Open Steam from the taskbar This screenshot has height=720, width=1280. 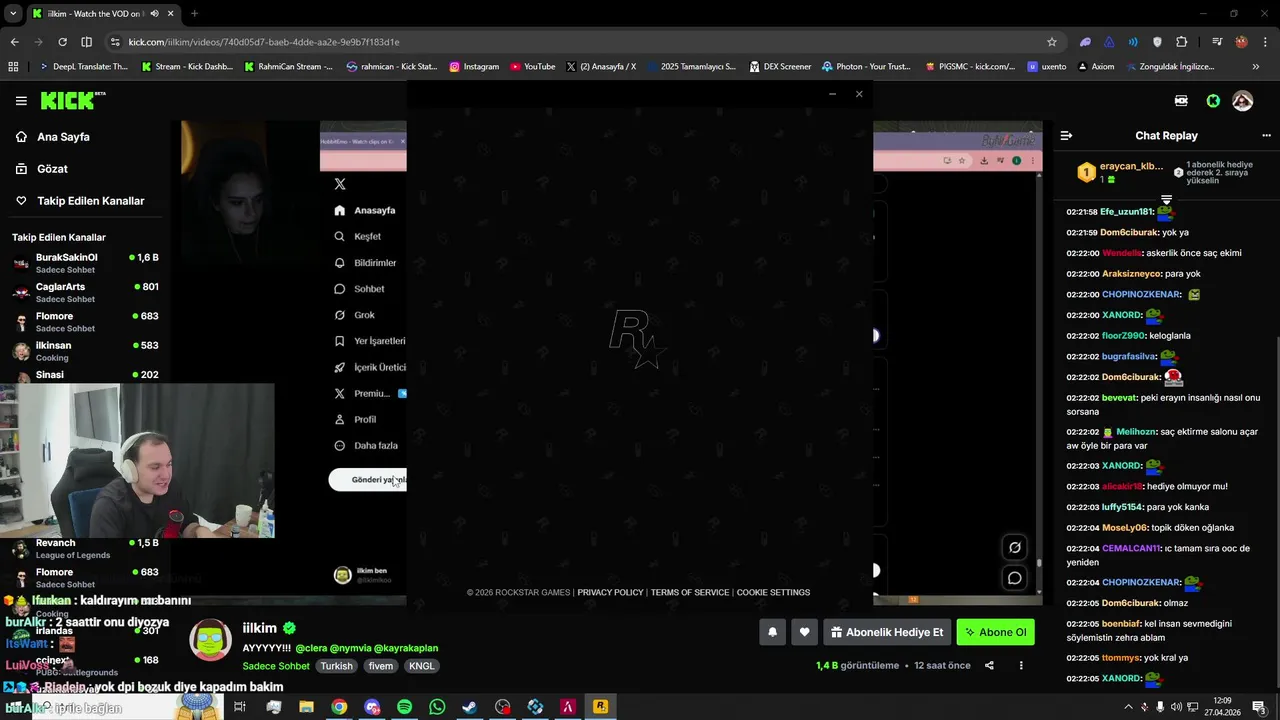point(469,707)
